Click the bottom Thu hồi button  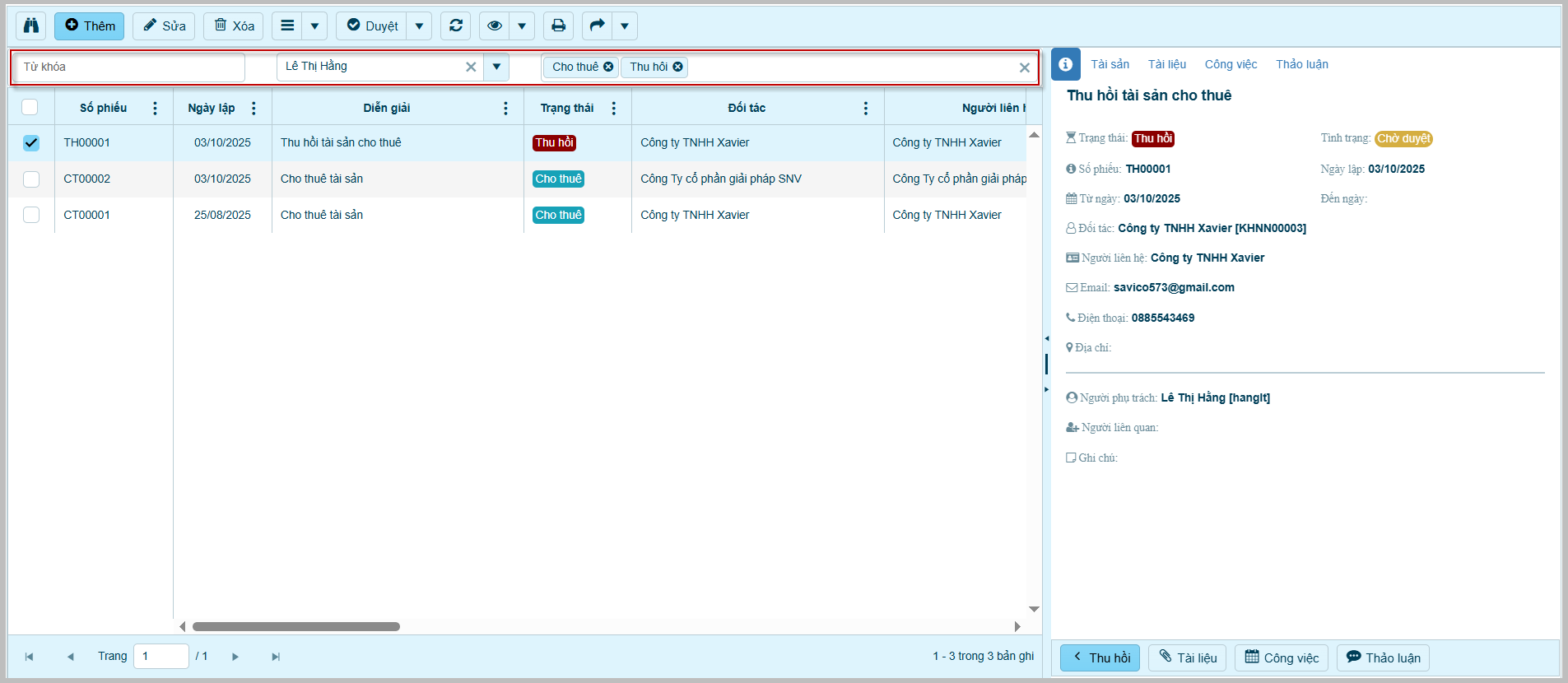[1100, 657]
